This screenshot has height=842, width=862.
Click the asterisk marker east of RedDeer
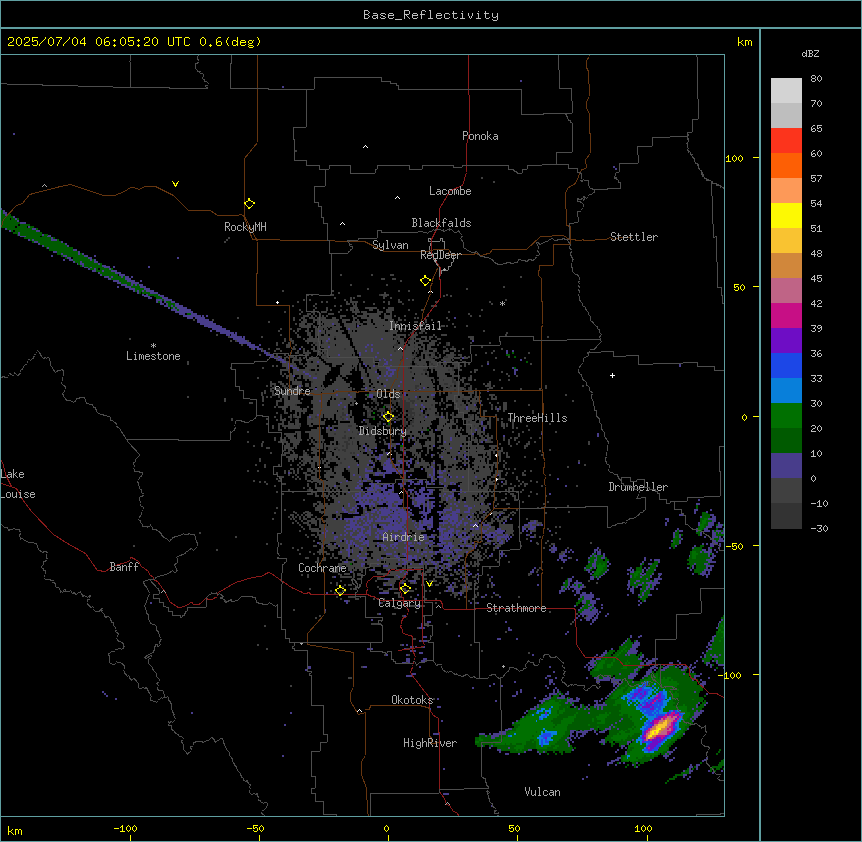[502, 303]
